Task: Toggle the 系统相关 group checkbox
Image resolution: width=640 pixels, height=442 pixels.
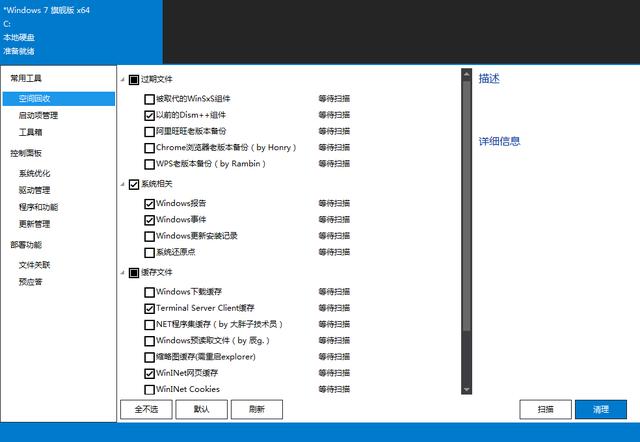Action: coord(134,184)
